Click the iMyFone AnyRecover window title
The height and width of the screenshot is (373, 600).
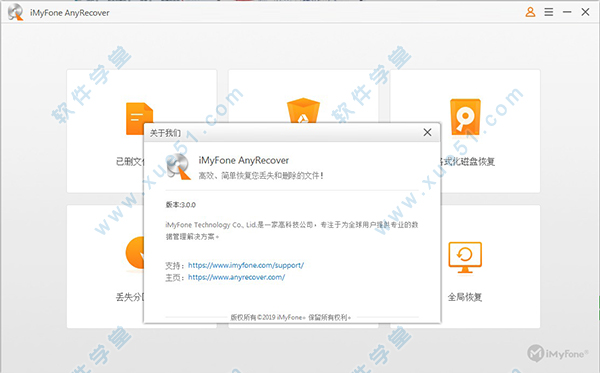pyautogui.click(x=70, y=13)
